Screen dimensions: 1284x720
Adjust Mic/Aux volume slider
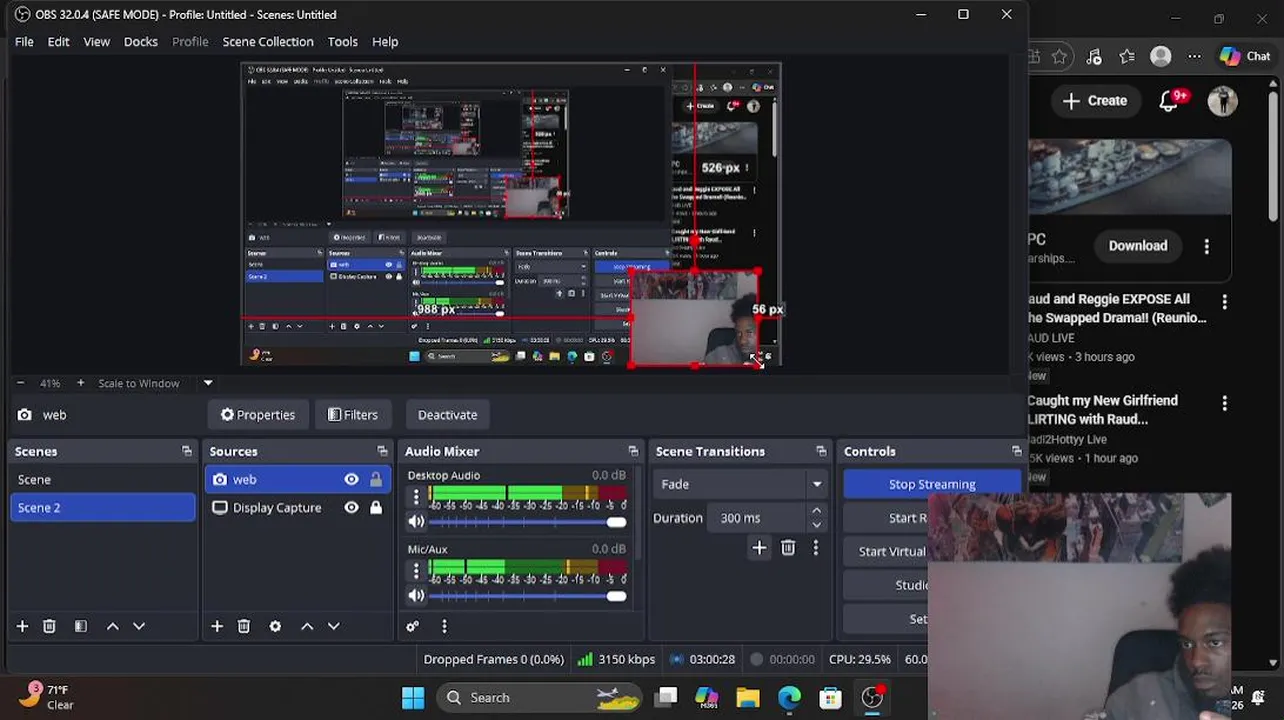(x=529, y=596)
